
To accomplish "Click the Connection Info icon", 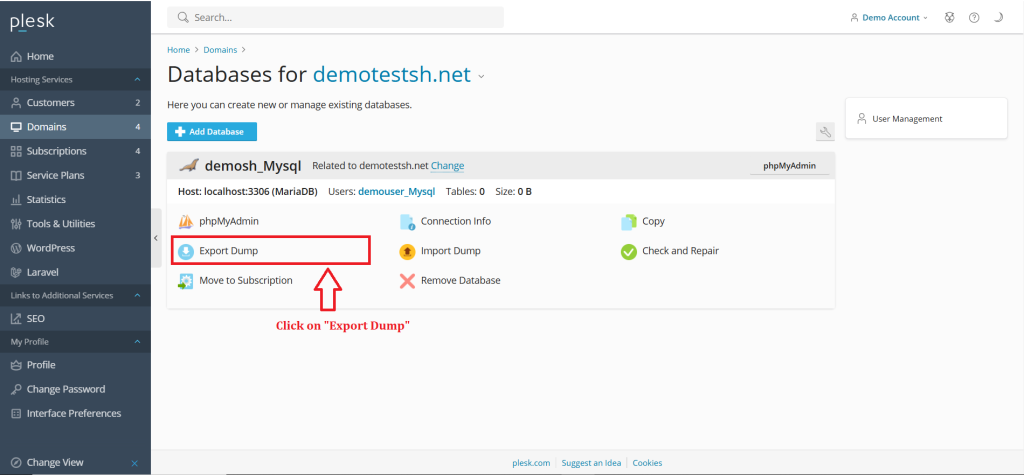I will tap(408, 222).
